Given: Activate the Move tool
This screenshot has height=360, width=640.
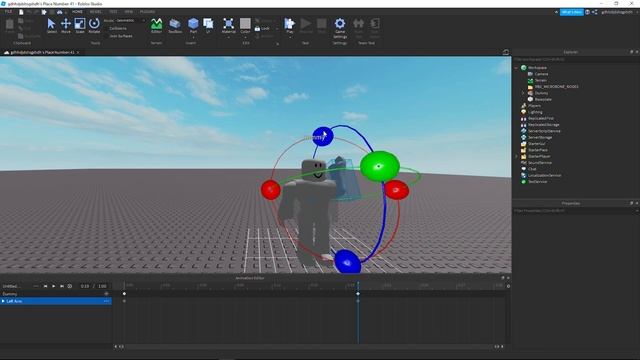Looking at the screenshot, I should point(66,26).
